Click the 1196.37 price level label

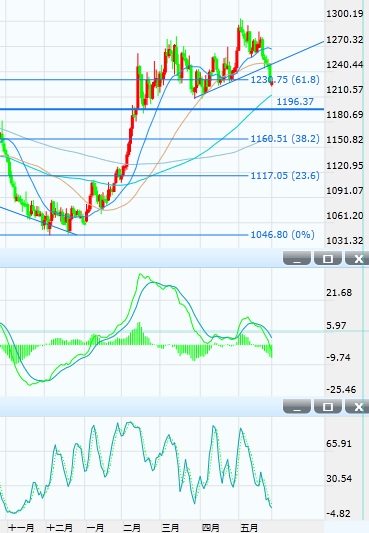pos(295,102)
